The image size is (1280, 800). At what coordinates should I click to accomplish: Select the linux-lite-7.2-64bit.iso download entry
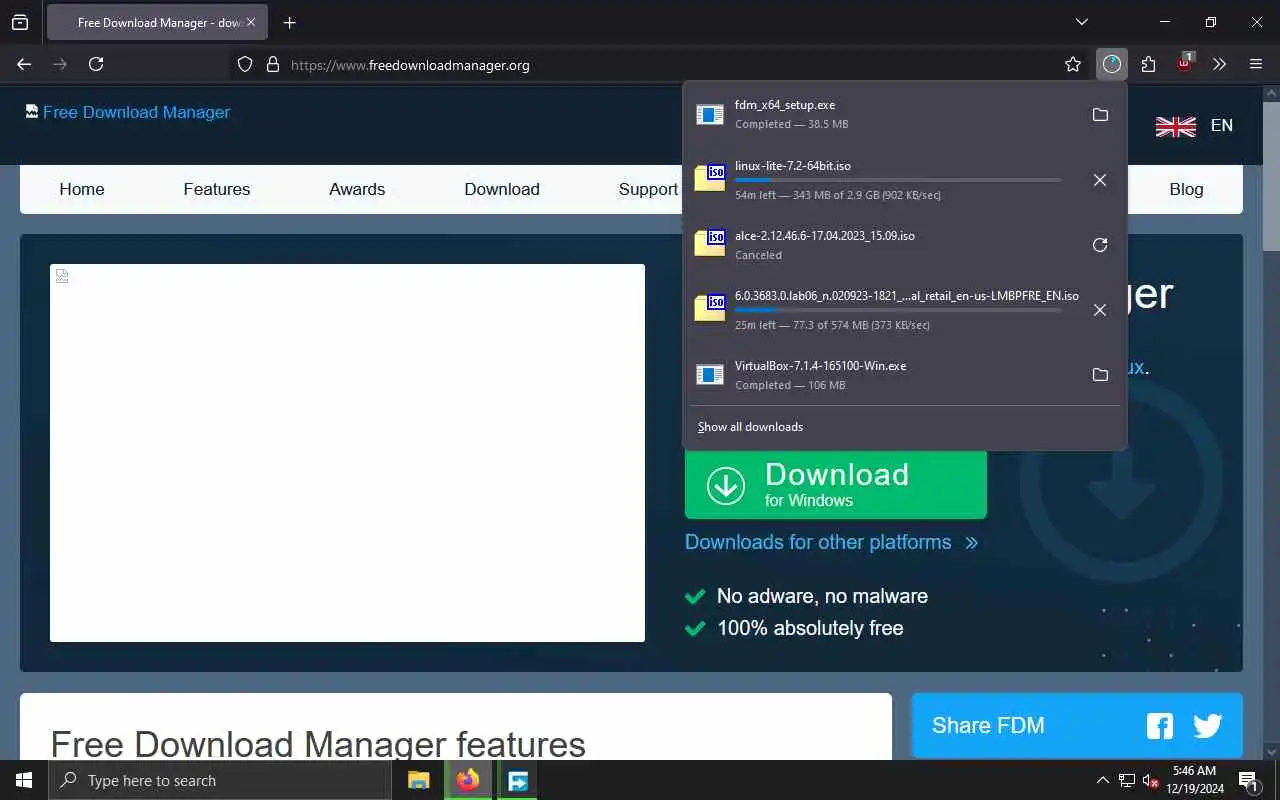click(882, 180)
